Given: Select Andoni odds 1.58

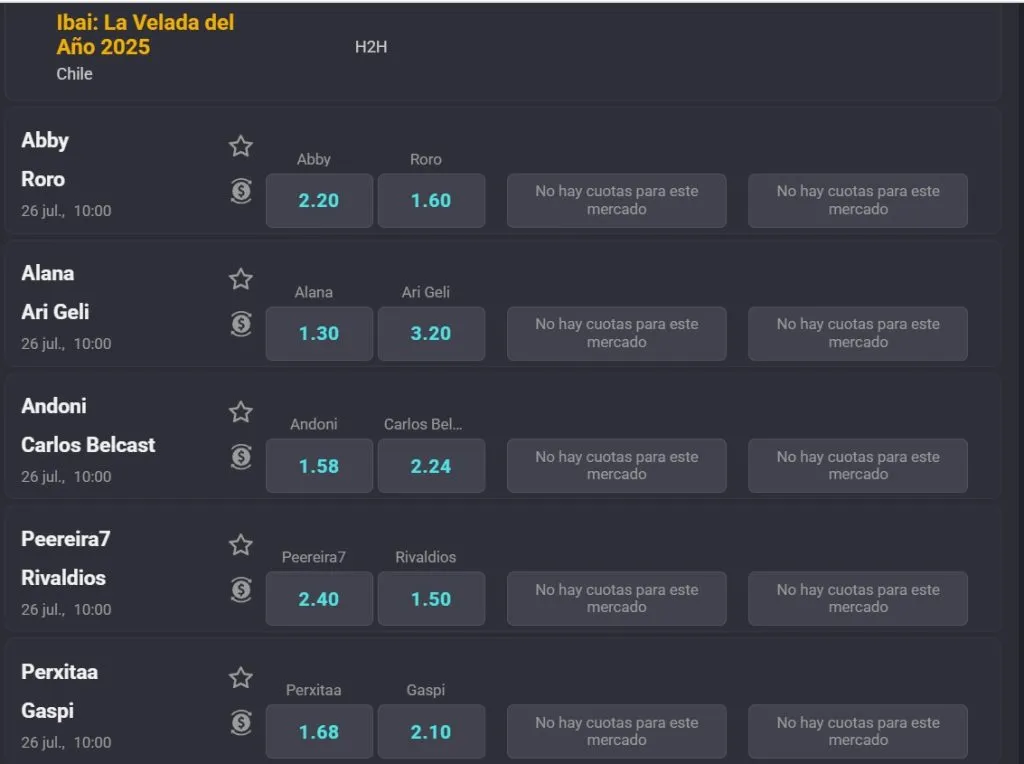Looking at the screenshot, I should pos(319,466).
